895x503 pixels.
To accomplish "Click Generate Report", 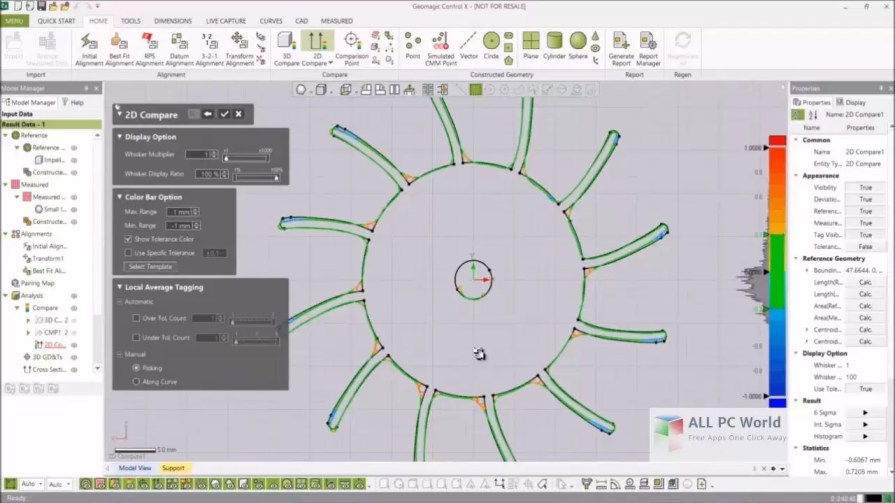I will click(x=621, y=49).
